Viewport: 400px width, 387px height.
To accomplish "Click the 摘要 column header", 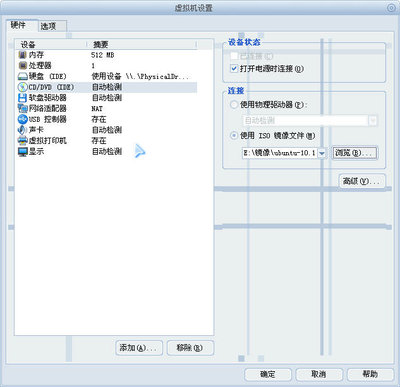I will pos(142,44).
